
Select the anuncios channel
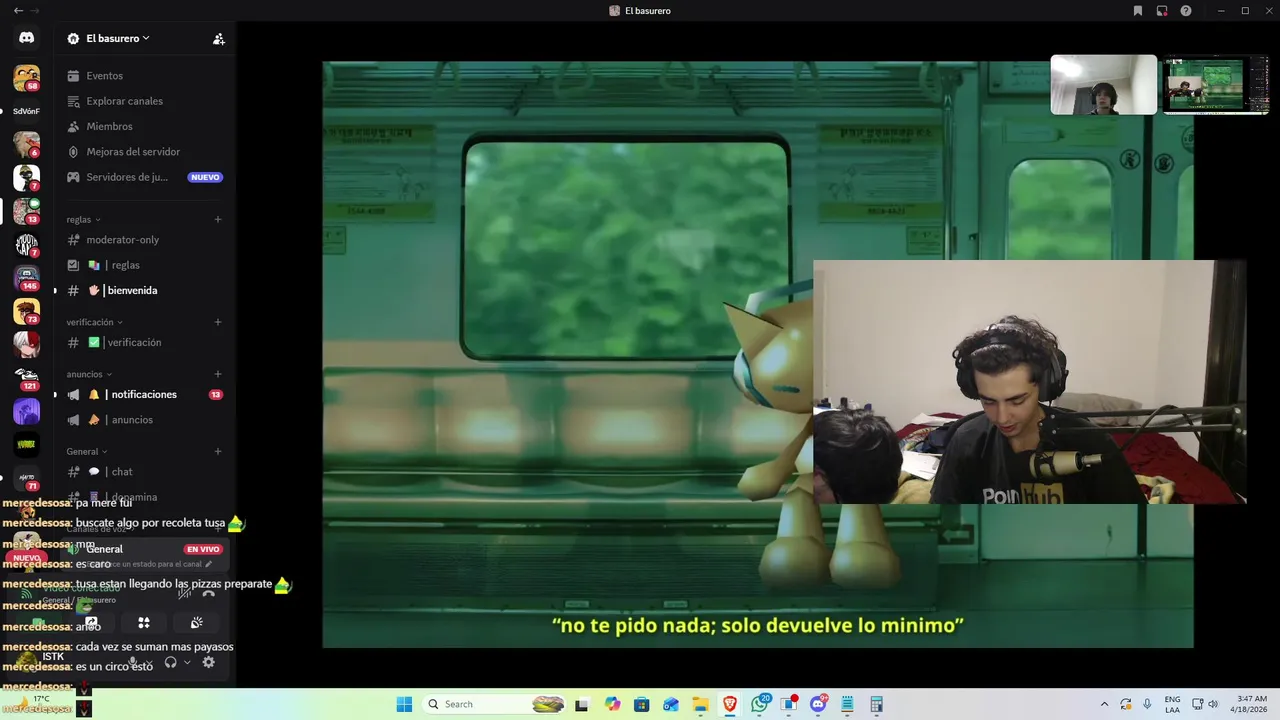tap(145, 420)
